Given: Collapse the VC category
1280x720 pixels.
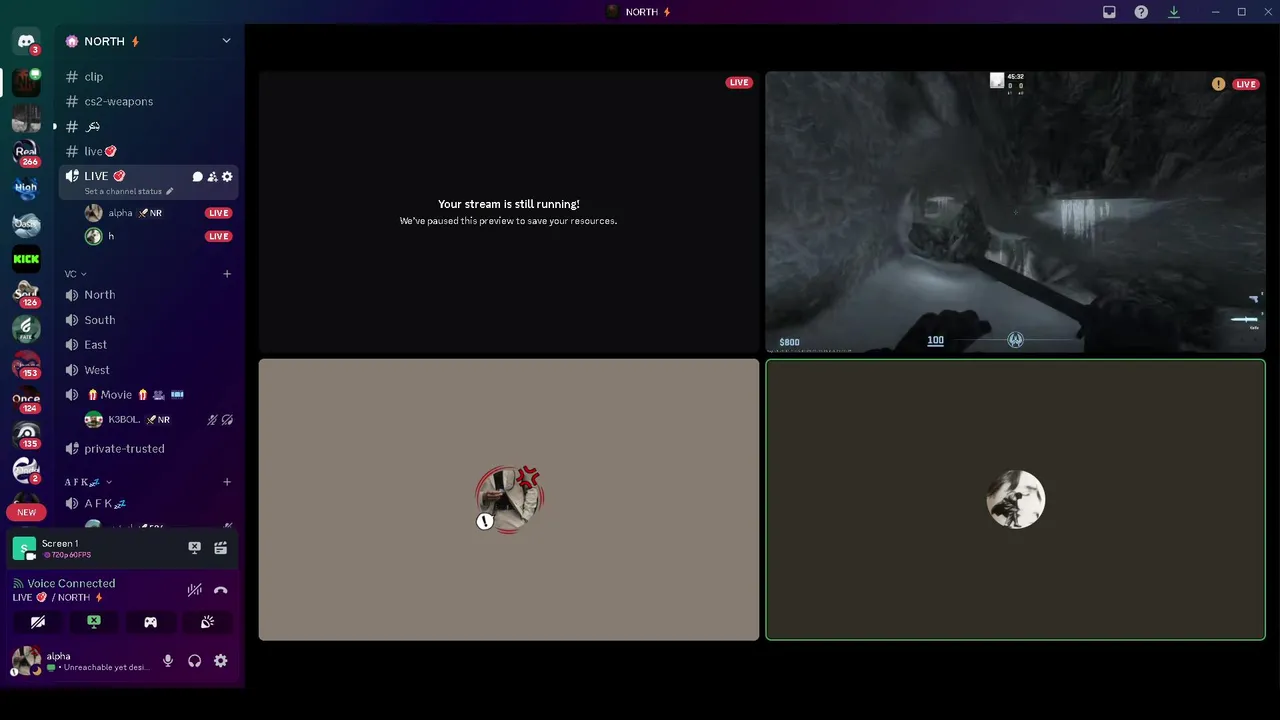Looking at the screenshot, I should [75, 274].
